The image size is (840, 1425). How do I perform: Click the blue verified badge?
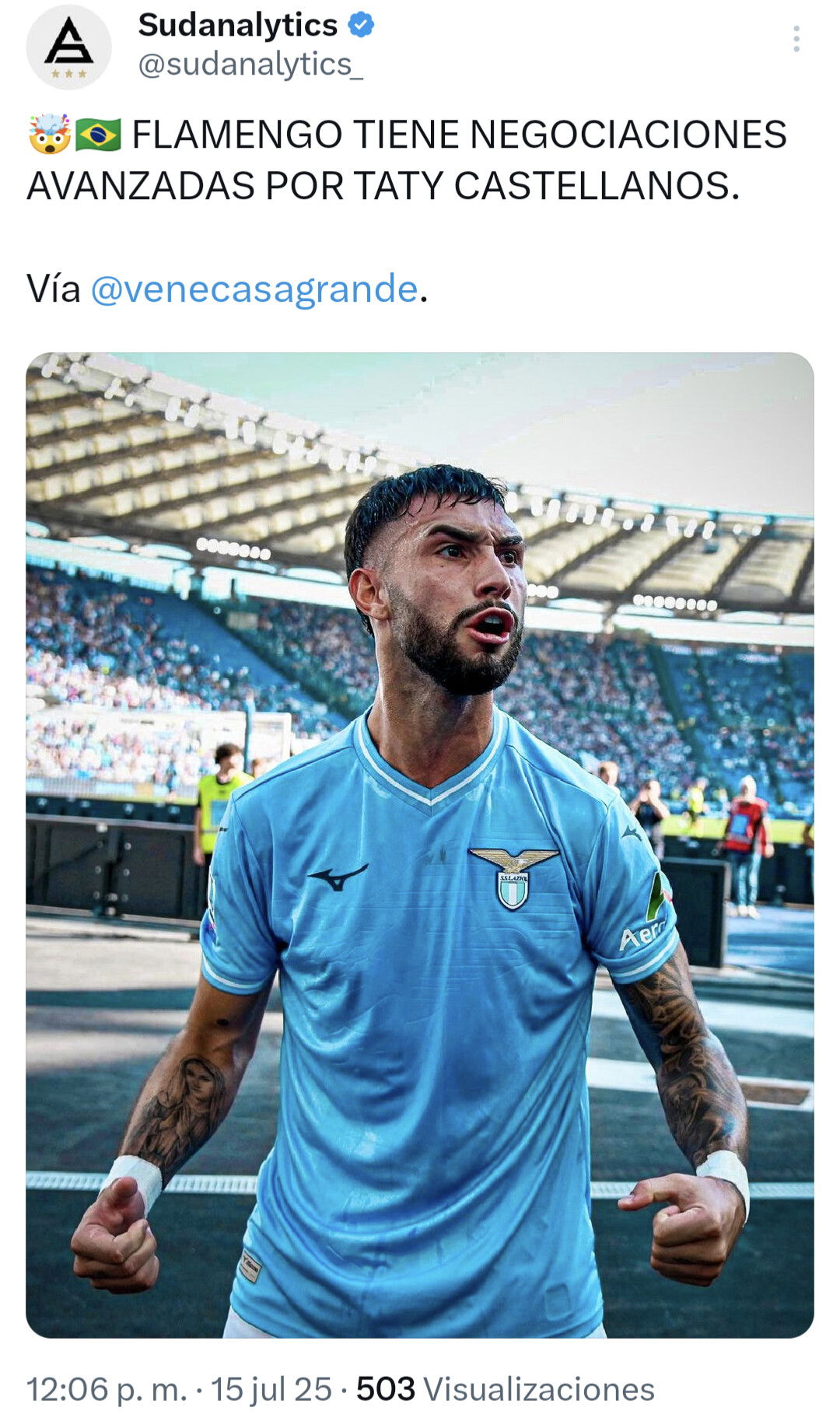click(360, 26)
